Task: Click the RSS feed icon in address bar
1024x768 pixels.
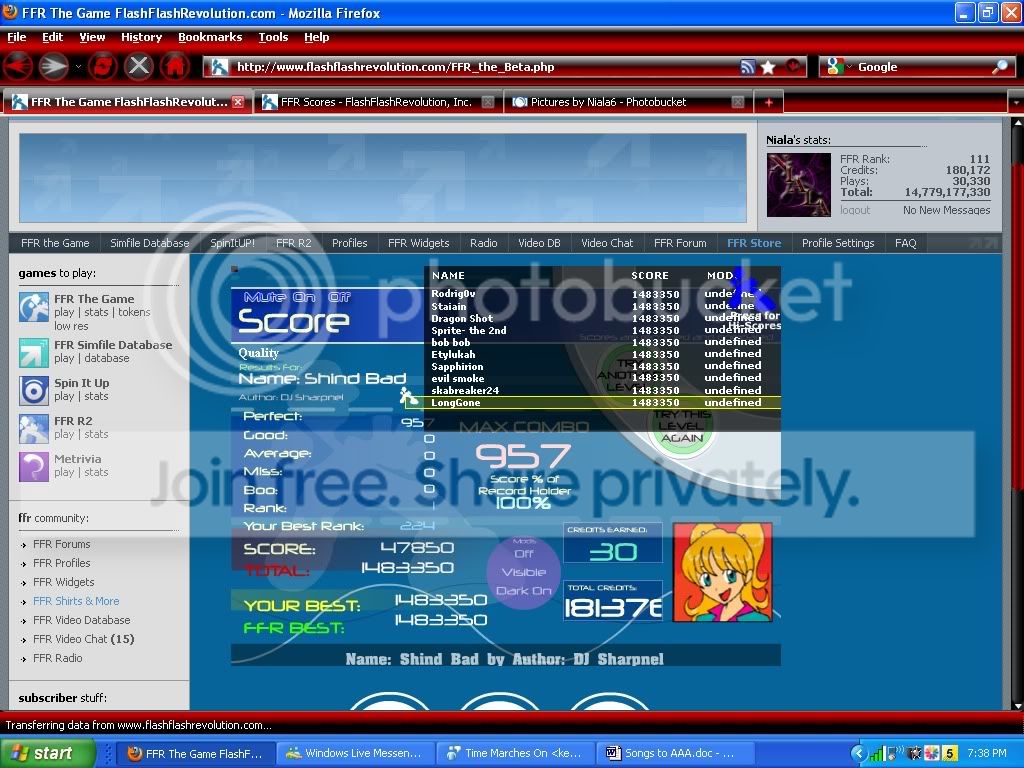Action: pyautogui.click(x=747, y=67)
